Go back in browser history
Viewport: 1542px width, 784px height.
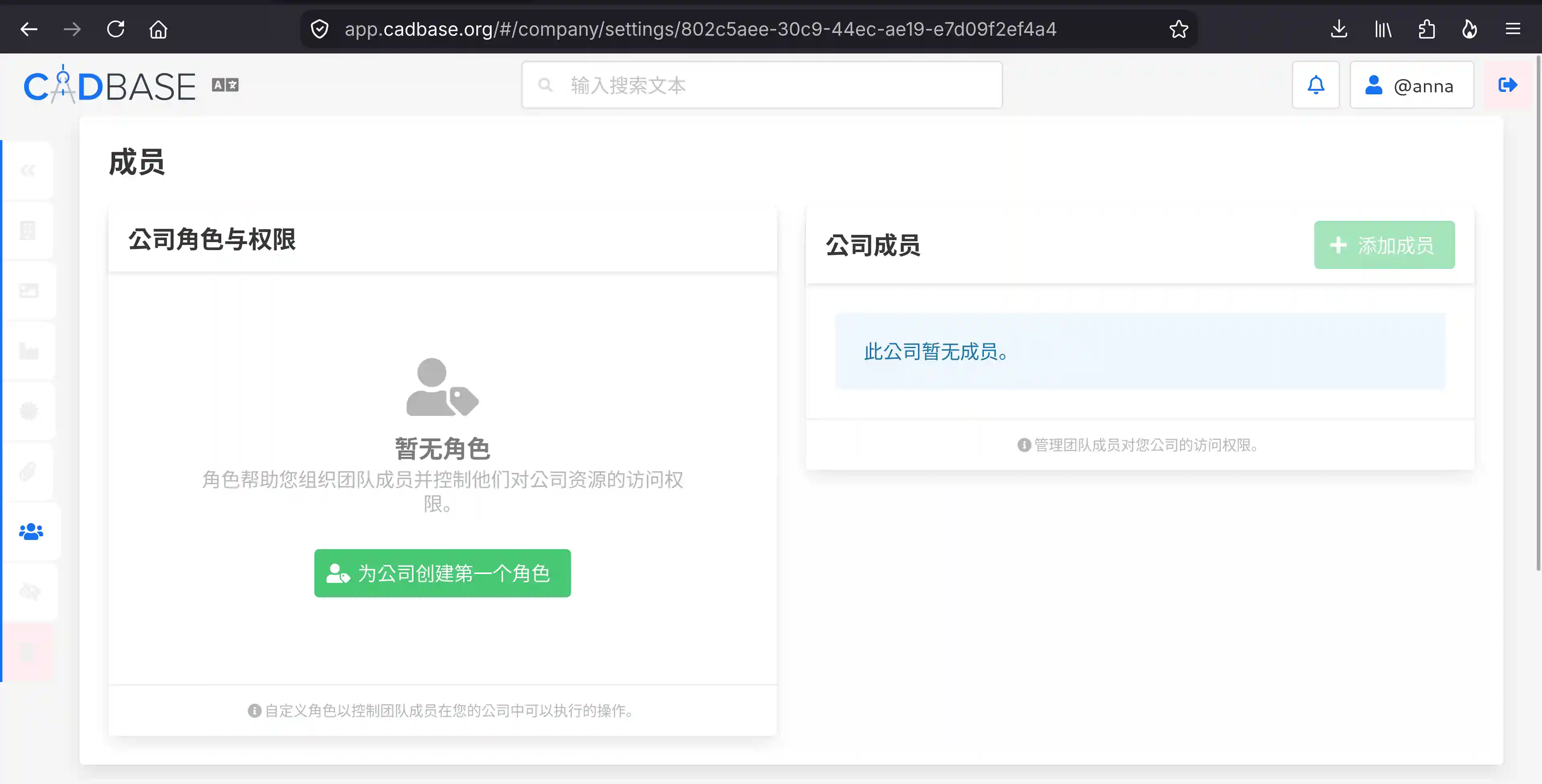(29, 29)
